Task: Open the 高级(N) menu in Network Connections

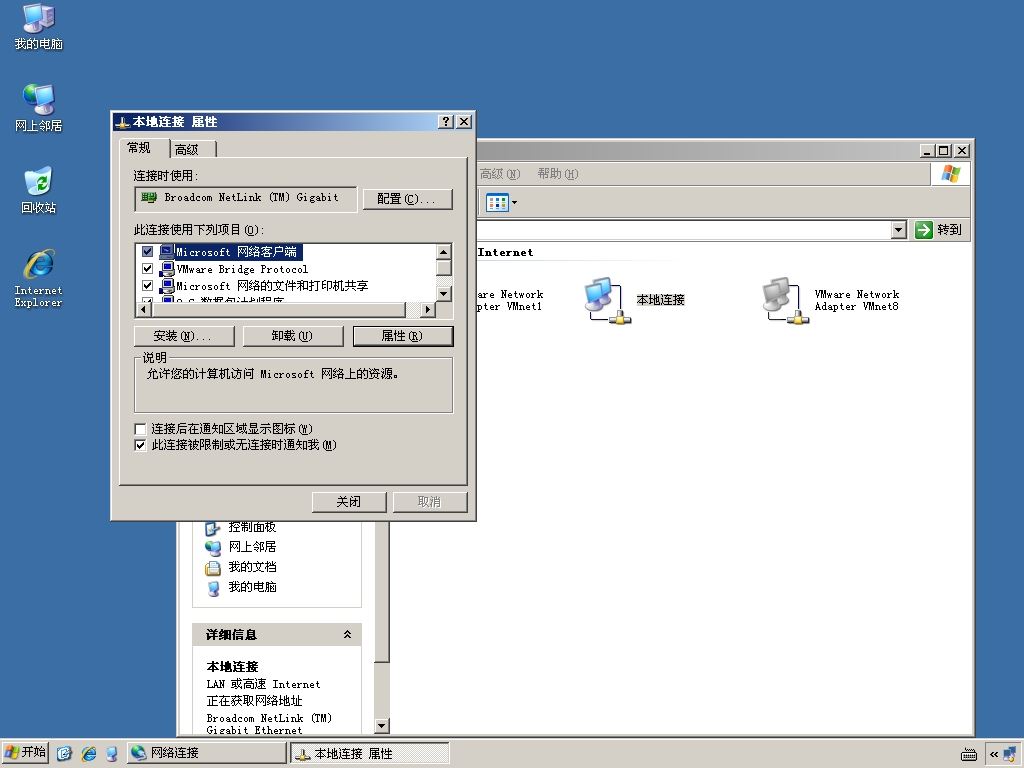Action: coord(500,174)
